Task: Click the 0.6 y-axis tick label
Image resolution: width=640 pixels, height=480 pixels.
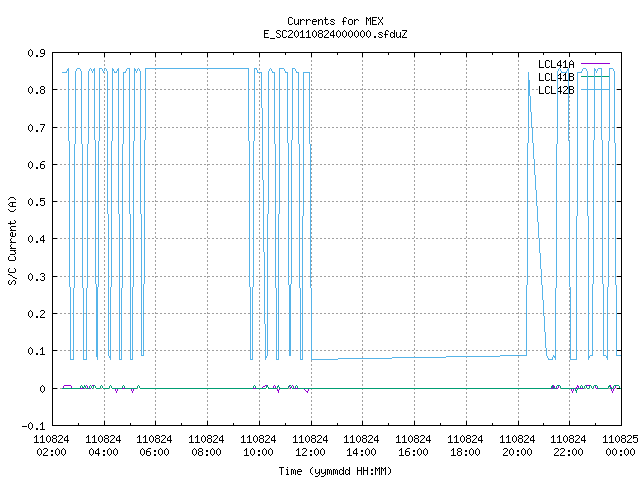Action: click(x=36, y=165)
